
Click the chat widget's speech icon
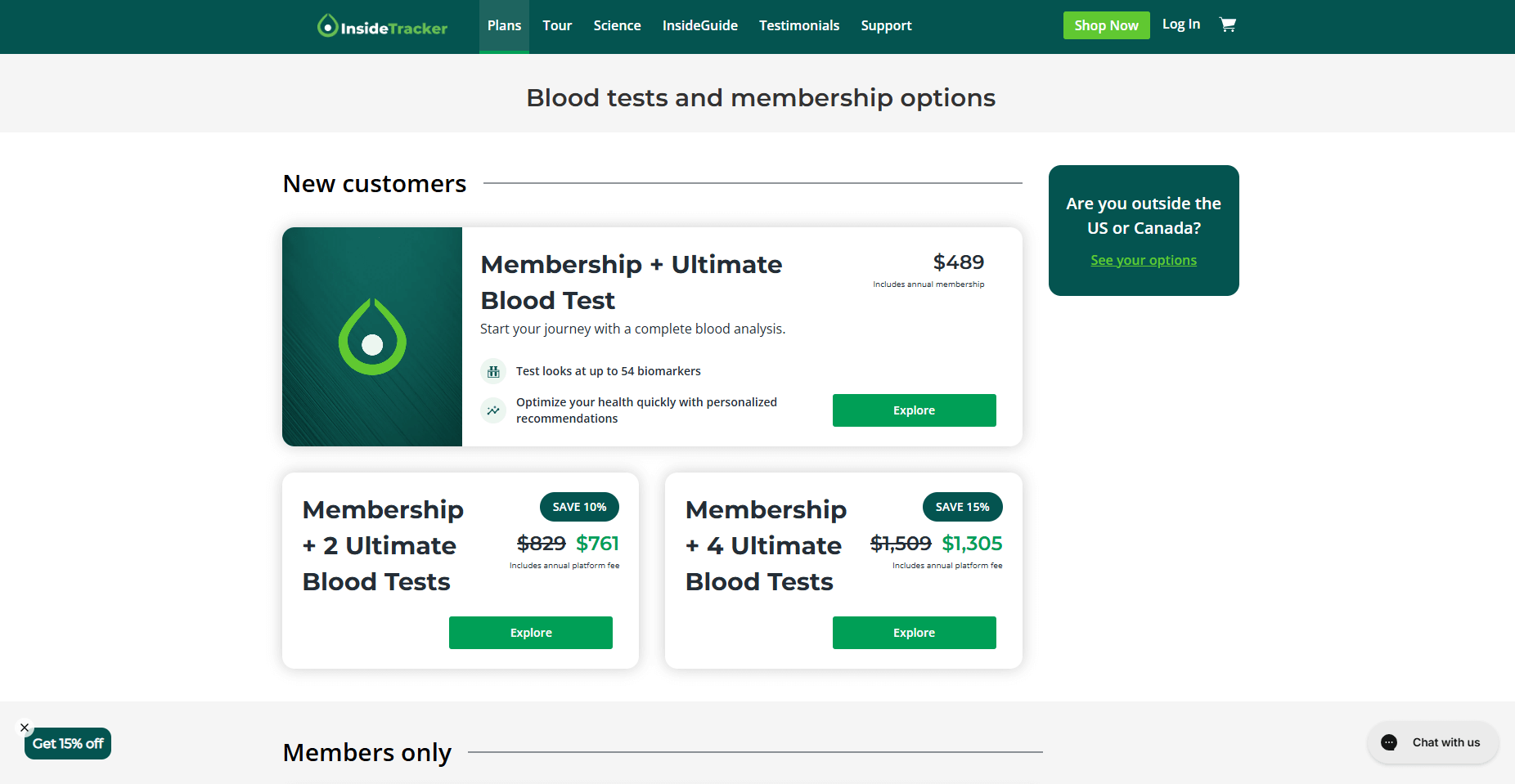[x=1389, y=742]
